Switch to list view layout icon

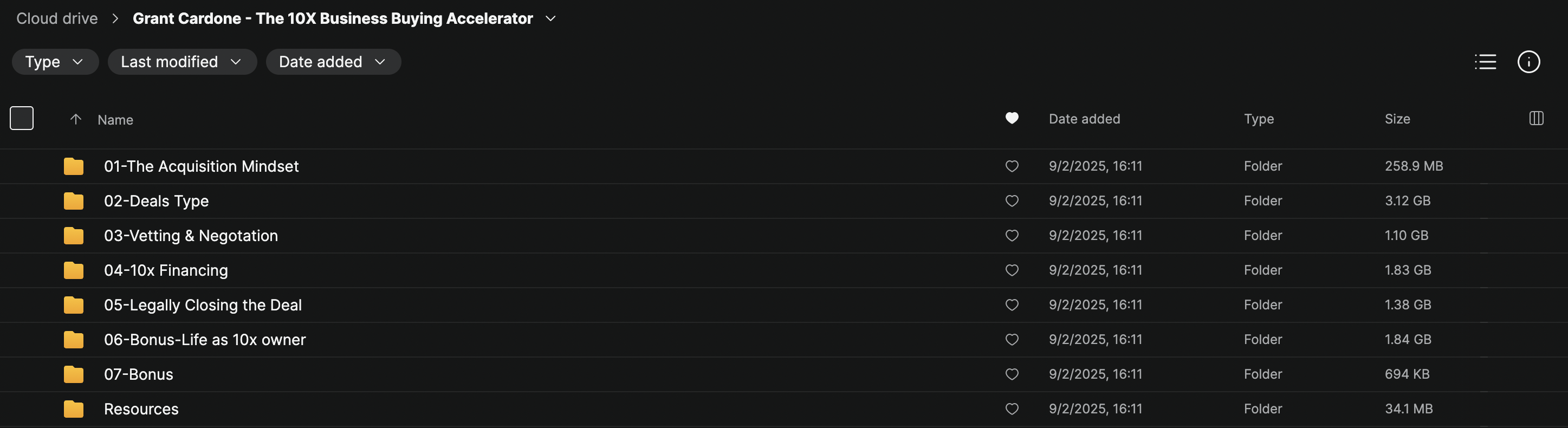click(1485, 61)
